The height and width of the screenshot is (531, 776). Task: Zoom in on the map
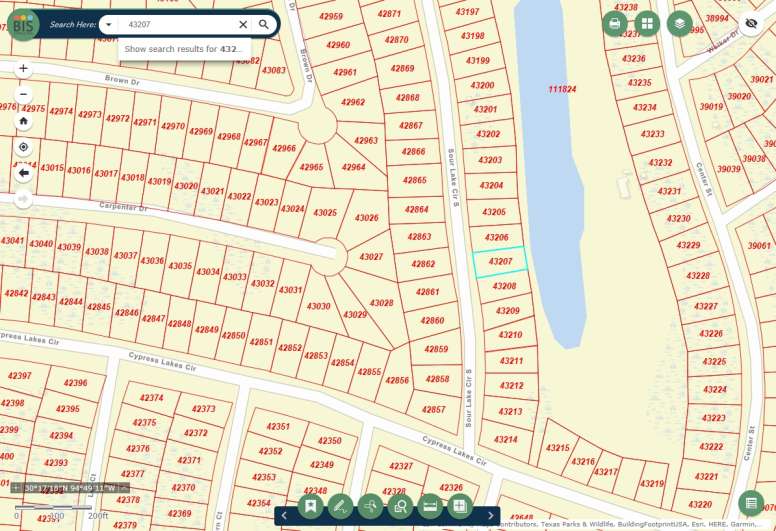tap(24, 69)
